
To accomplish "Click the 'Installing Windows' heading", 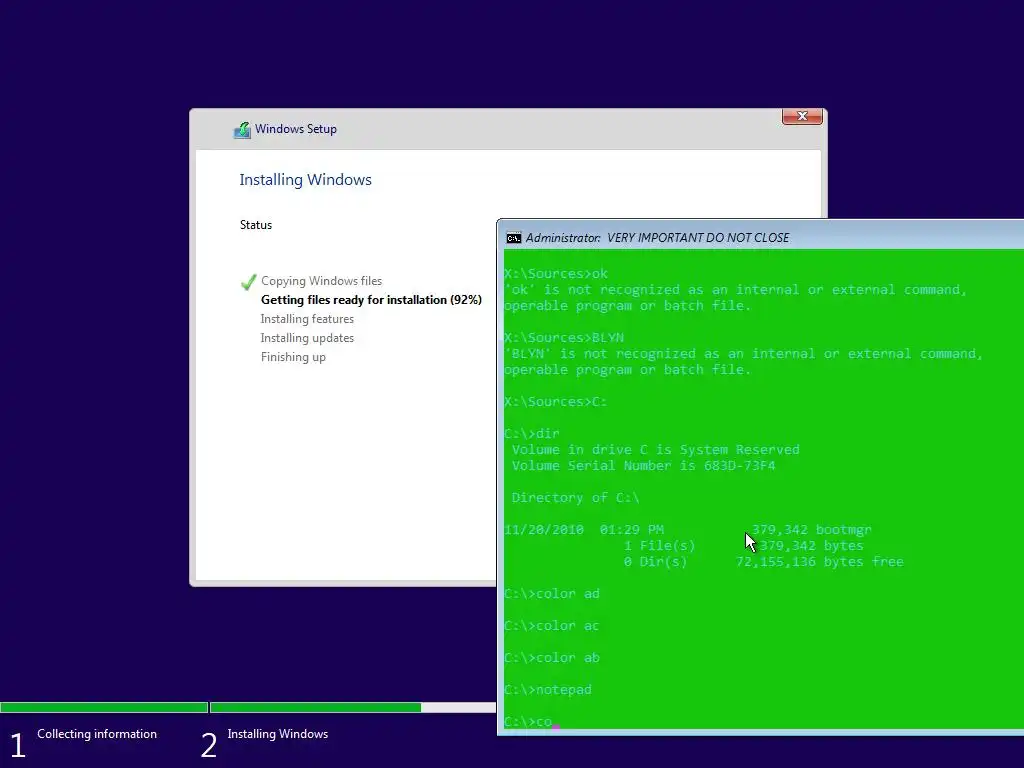I will point(305,180).
